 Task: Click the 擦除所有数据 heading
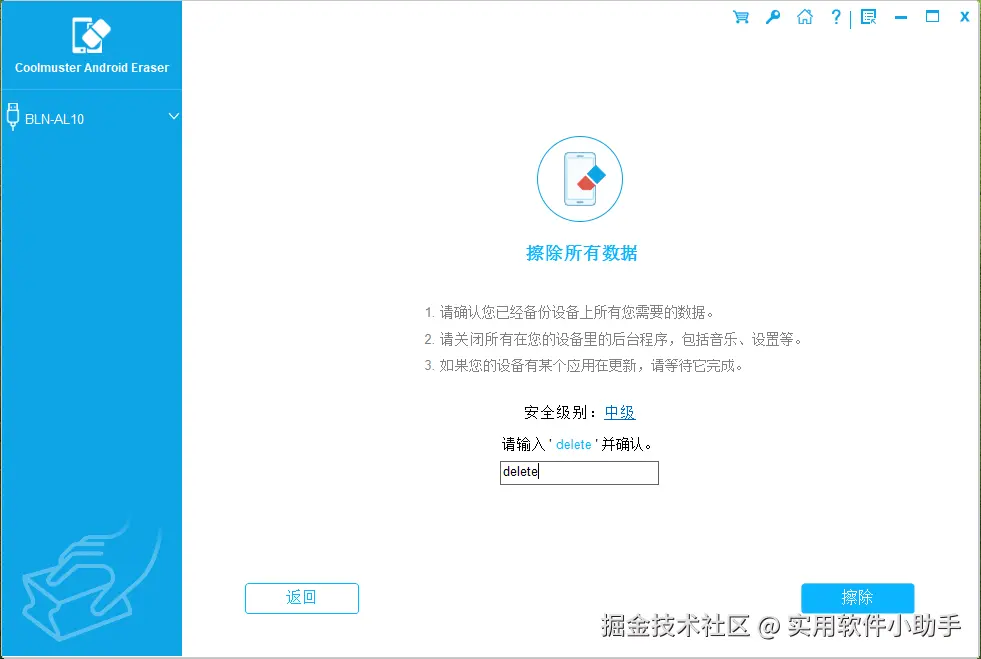coord(580,254)
